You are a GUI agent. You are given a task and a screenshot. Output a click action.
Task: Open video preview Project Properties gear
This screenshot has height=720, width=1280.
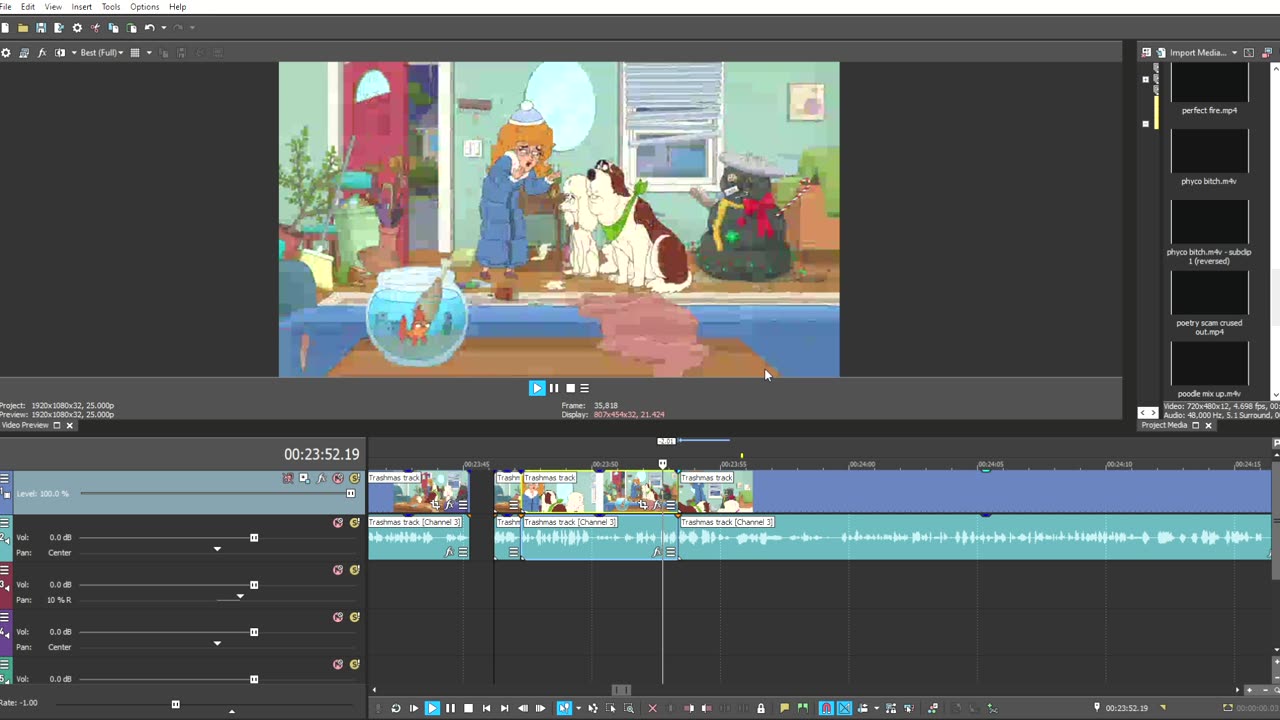[x=6, y=53]
